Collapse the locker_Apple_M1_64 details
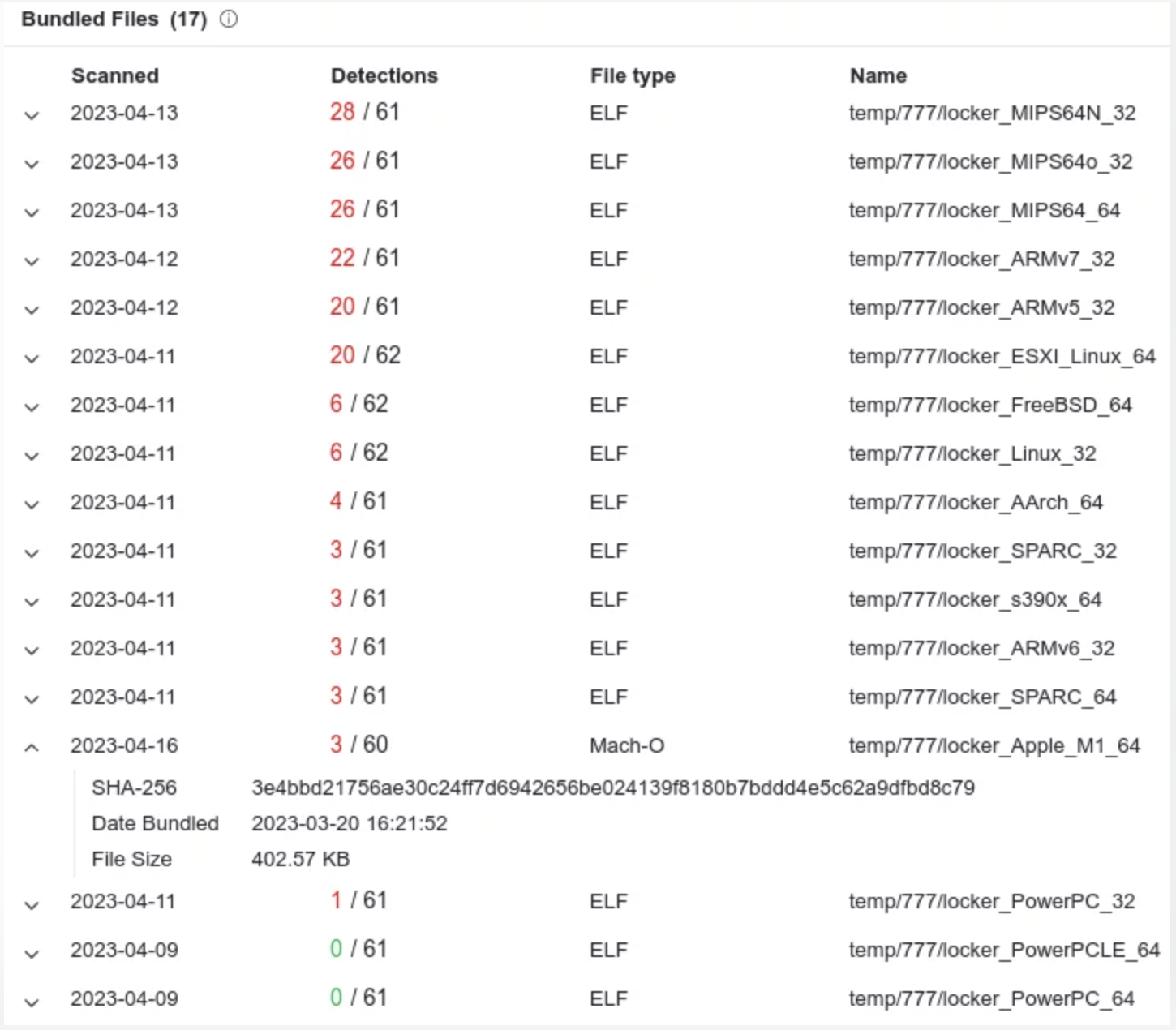Image resolution: width=1176 pixels, height=1030 pixels. pos(32,747)
